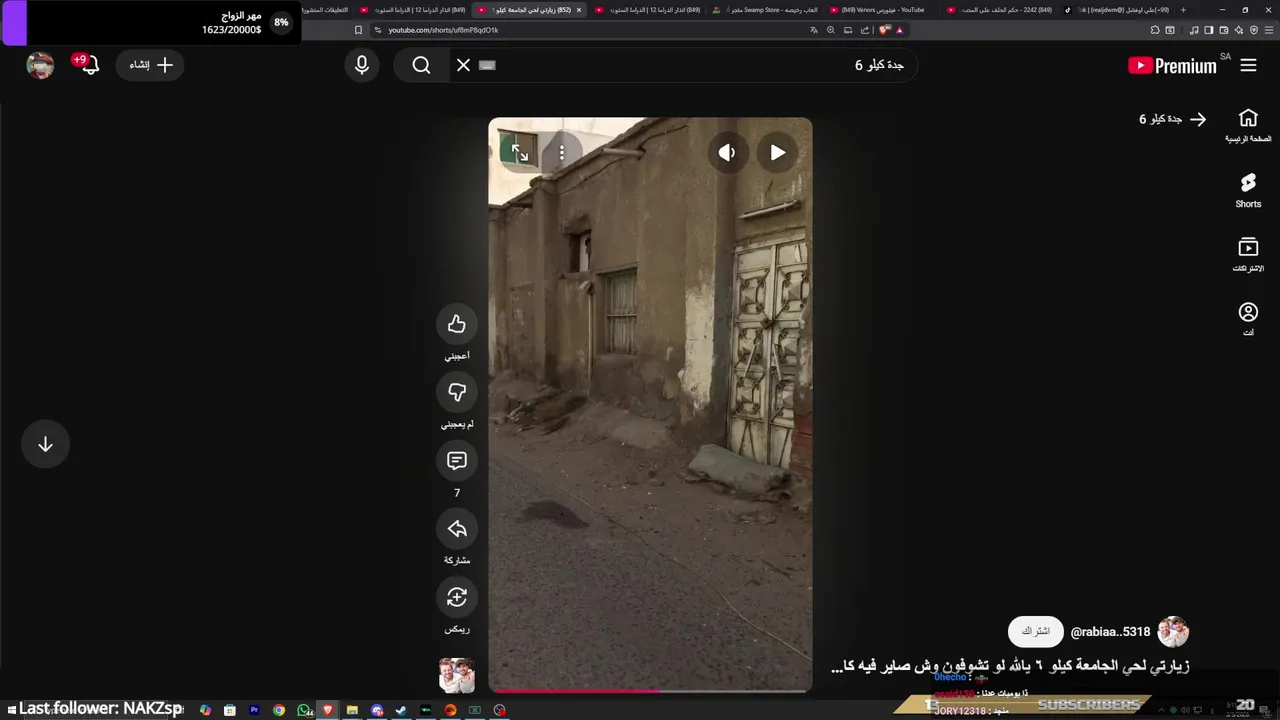Remix this Short with ريمكس
The height and width of the screenshot is (720, 1280).
pos(457,597)
